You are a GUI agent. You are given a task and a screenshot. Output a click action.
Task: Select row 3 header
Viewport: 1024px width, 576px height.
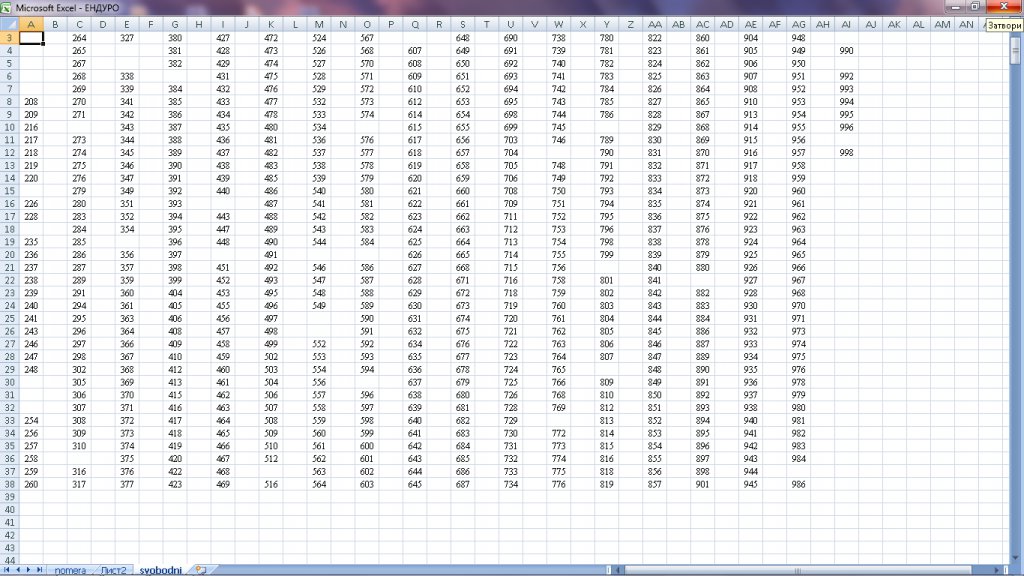9,38
